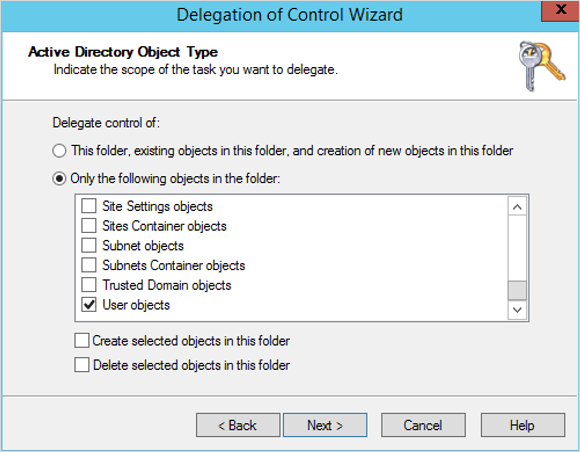This screenshot has width=580, height=452.
Task: Click the scrollbar track above the thumb
Action: tap(517, 249)
